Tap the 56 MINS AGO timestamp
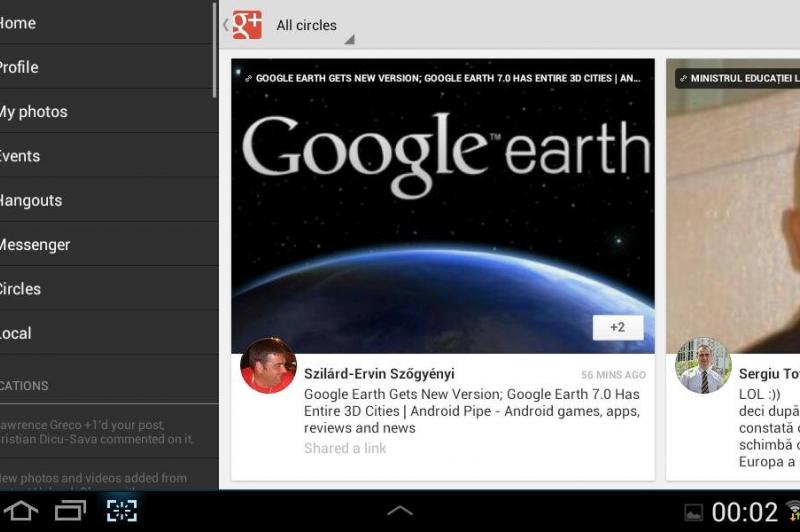The image size is (800, 532). (613, 375)
